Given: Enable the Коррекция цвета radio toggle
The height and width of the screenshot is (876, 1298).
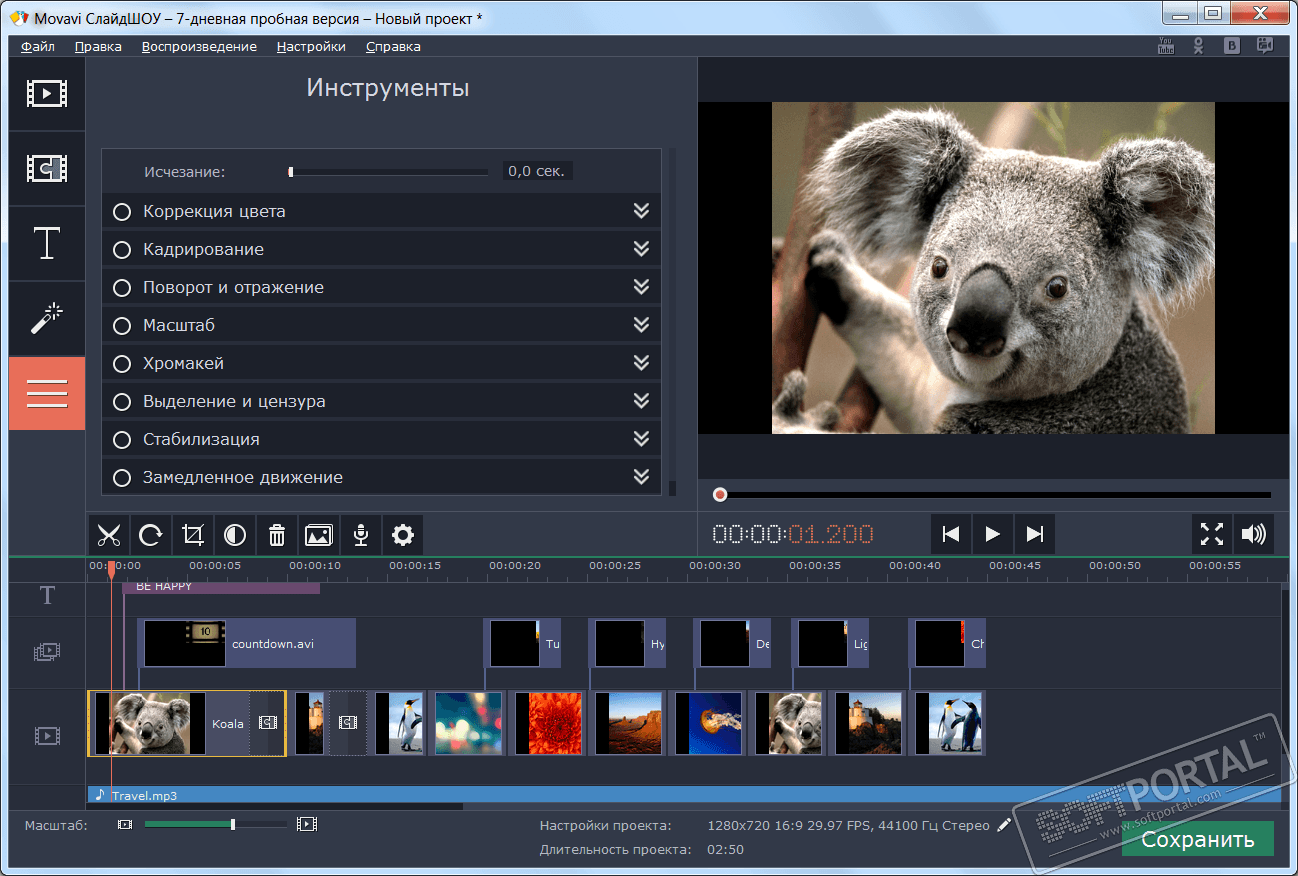Looking at the screenshot, I should pos(122,212).
